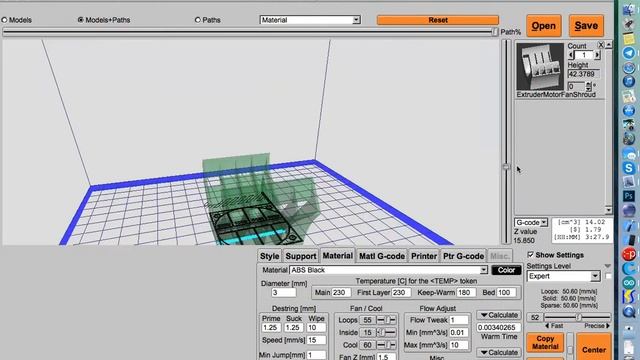The height and width of the screenshot is (360, 640).
Task: Open iTunes music icon in dock
Action: click(629, 82)
